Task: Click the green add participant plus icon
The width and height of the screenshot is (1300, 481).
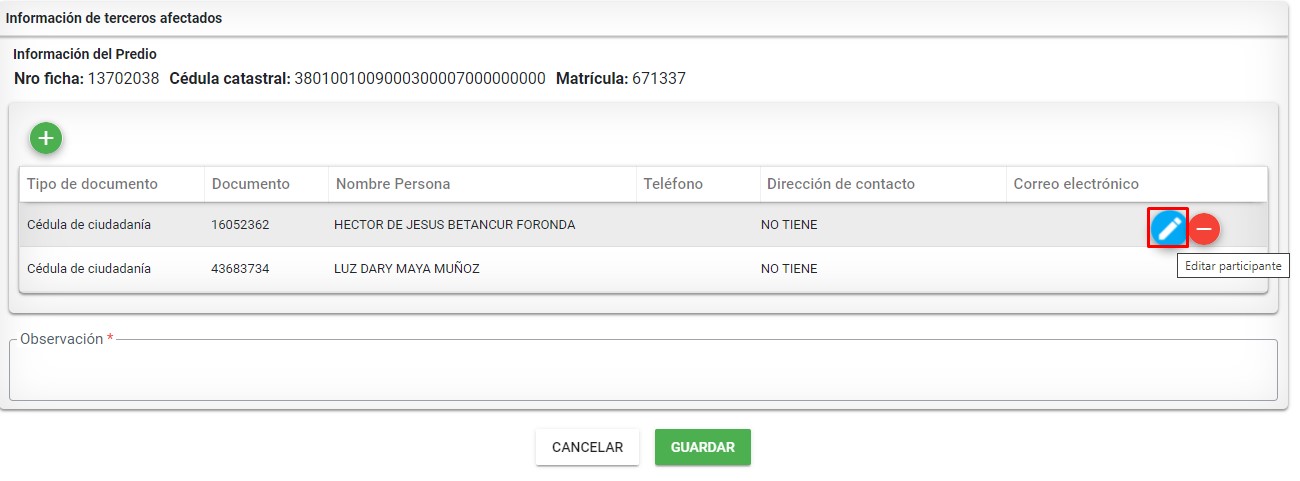Action: (x=46, y=138)
